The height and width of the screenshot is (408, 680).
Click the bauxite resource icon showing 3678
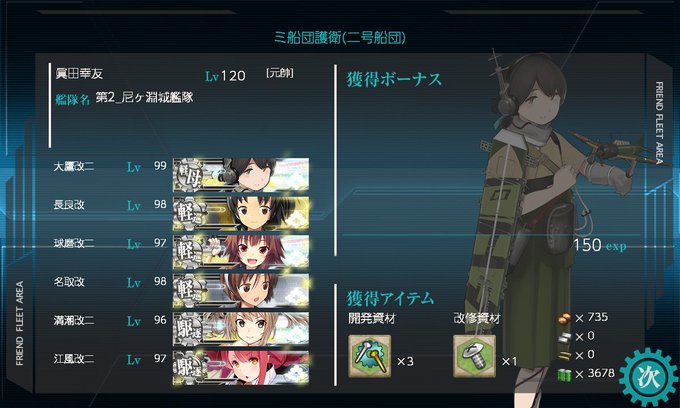(564, 375)
